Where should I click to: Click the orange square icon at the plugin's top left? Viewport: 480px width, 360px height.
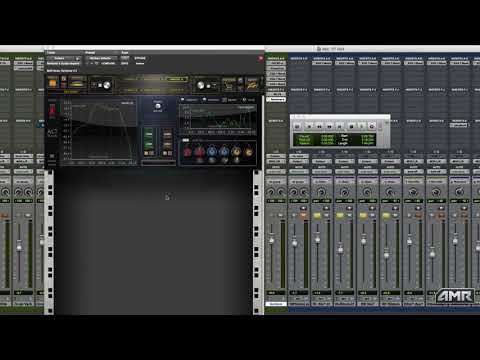point(53,82)
